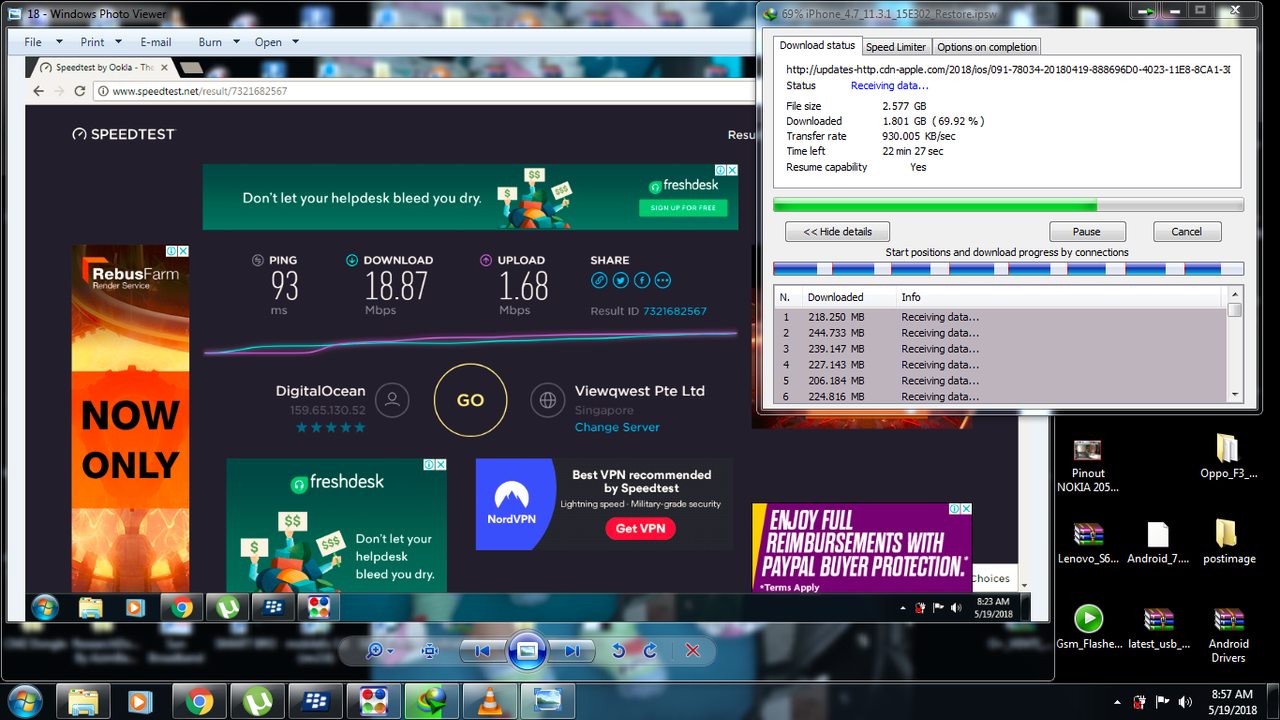Click the Actual size button in Photo Viewer
1280x720 pixels.
[x=430, y=651]
